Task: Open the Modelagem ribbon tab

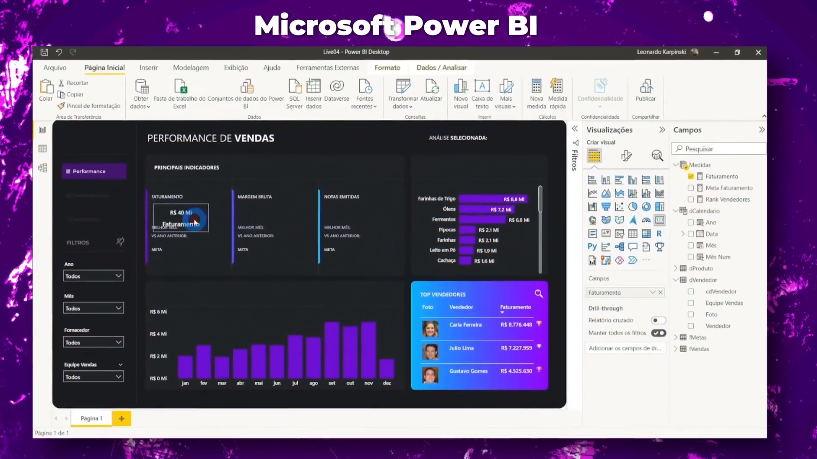Action: 191,67
